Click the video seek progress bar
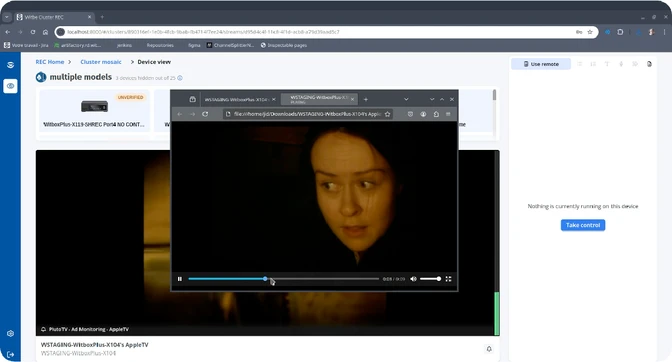 click(283, 279)
